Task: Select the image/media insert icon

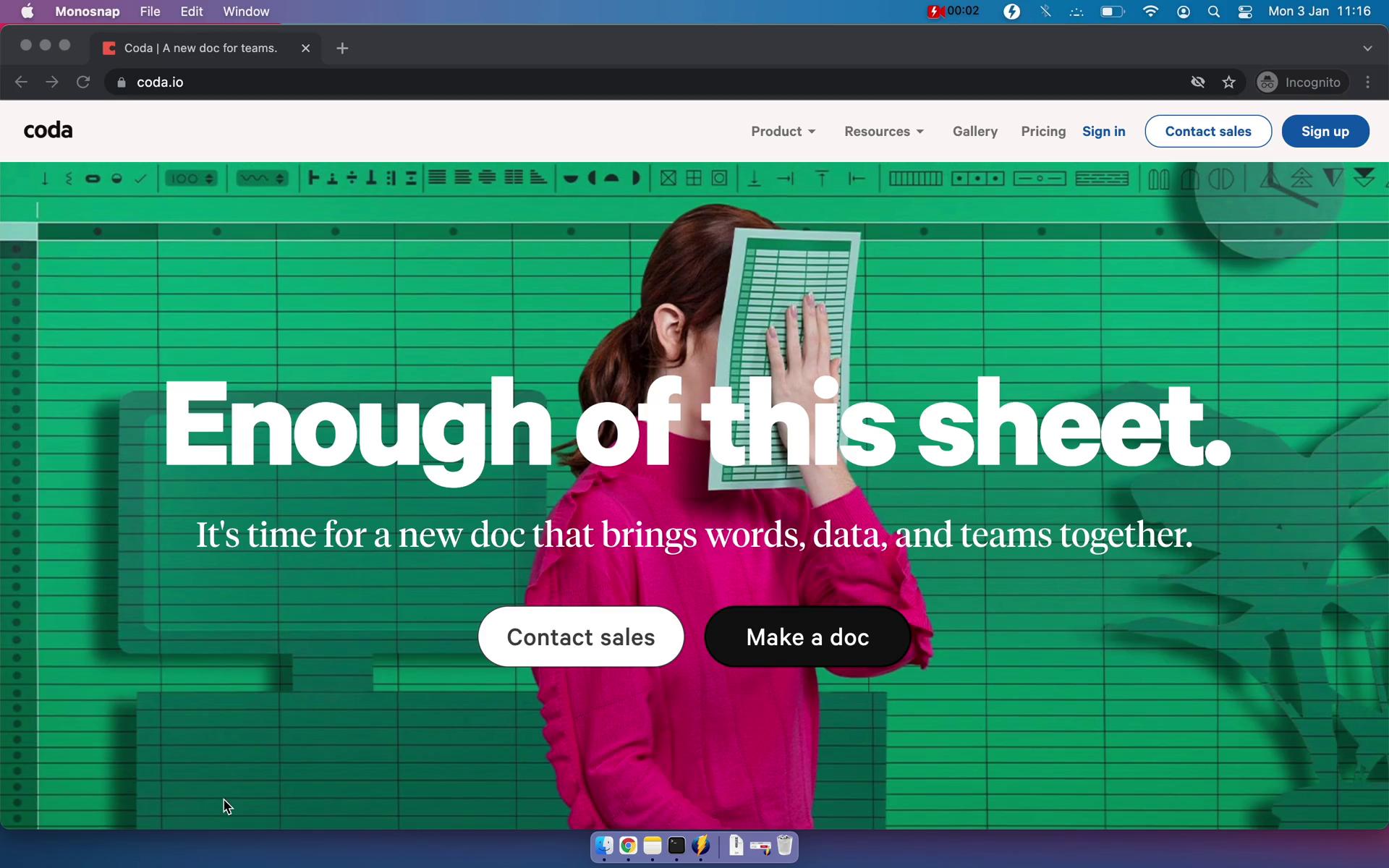Action: (x=668, y=179)
